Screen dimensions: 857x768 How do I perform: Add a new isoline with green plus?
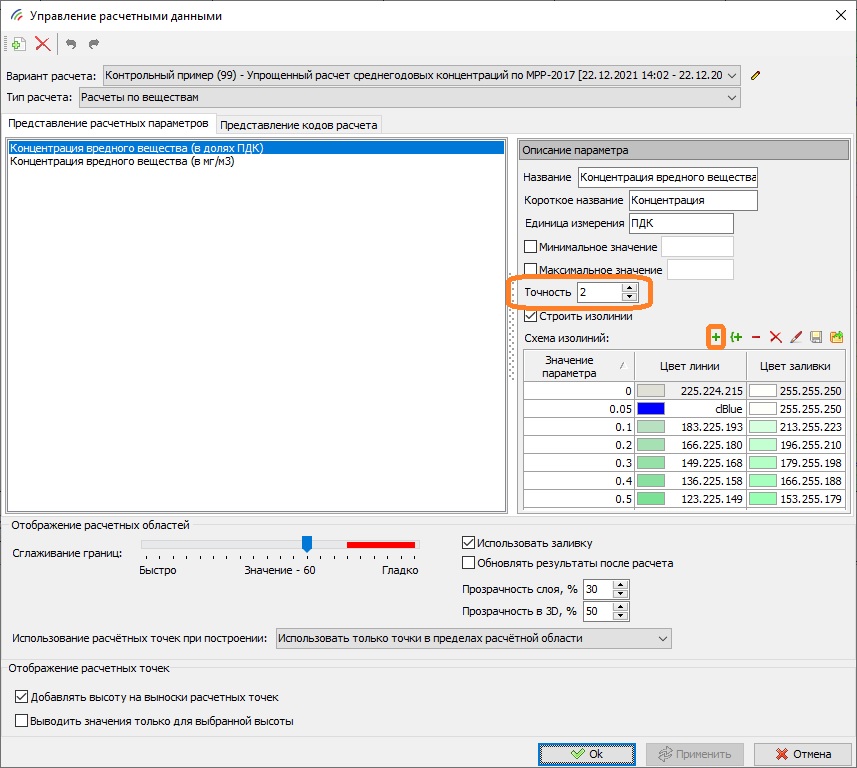tap(716, 338)
